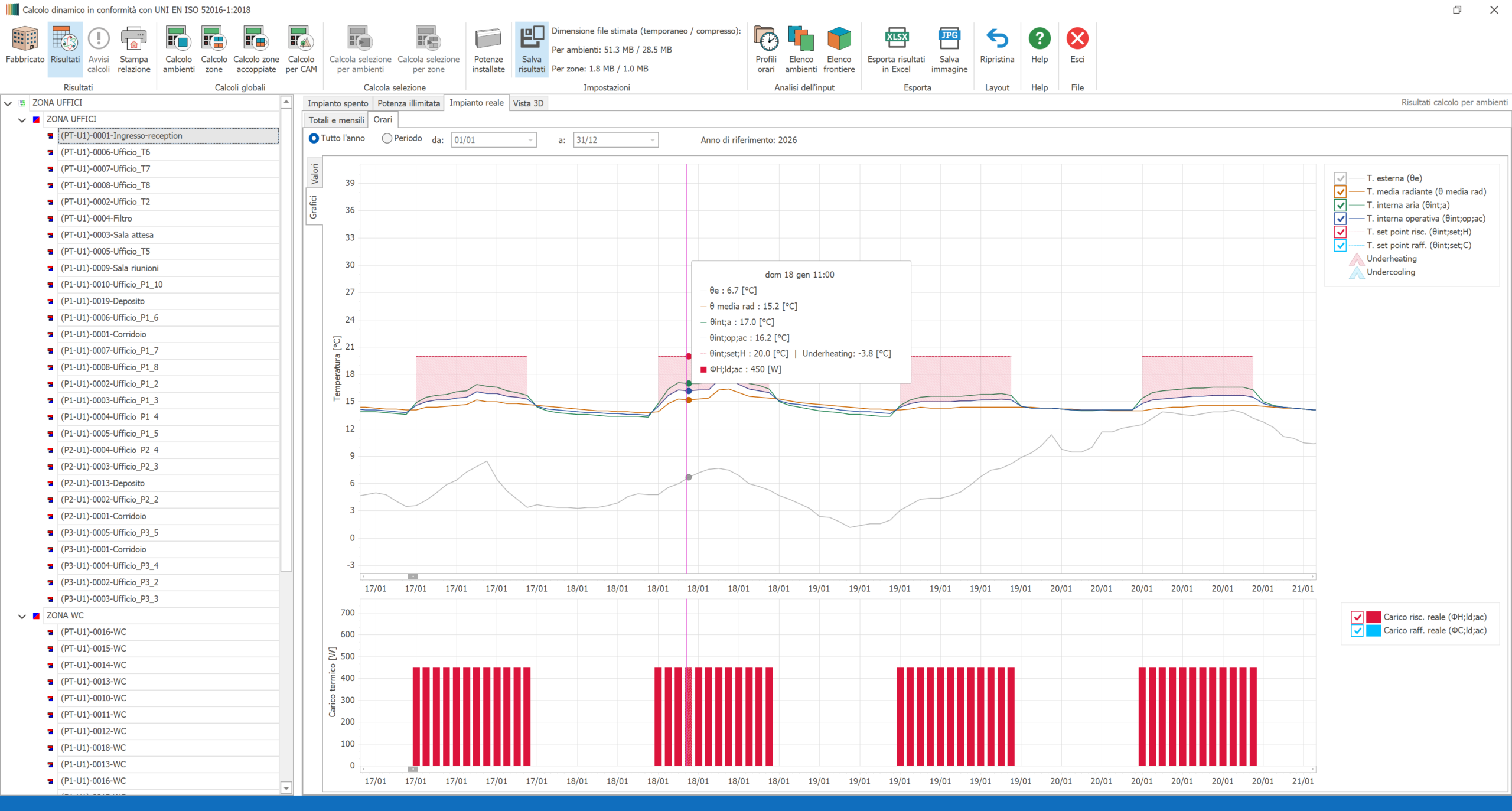Select (P3-U1)-0001-Corridoio room
1512x811 pixels.
[x=168, y=549]
